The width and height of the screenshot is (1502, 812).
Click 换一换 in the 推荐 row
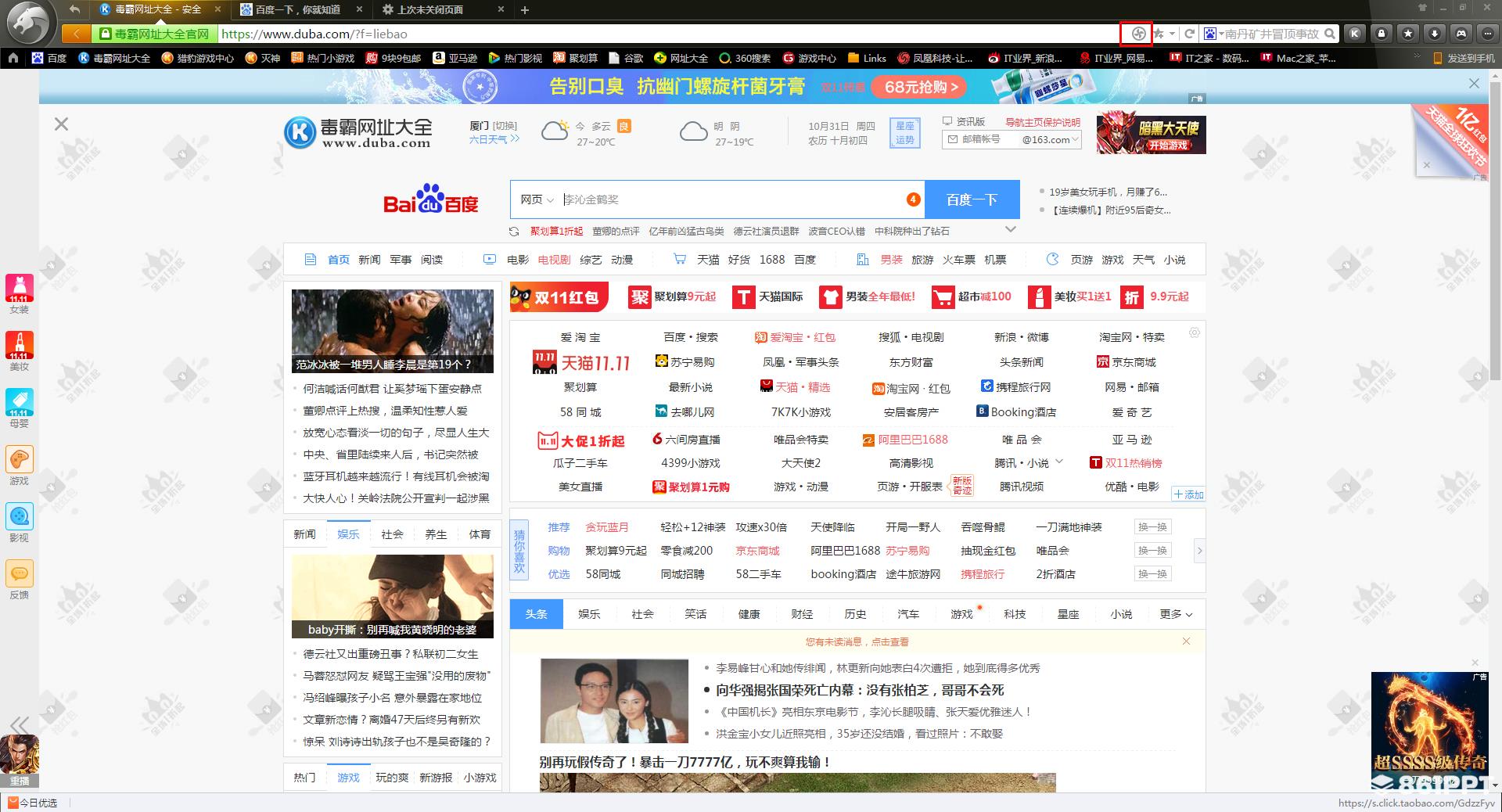pos(1152,527)
